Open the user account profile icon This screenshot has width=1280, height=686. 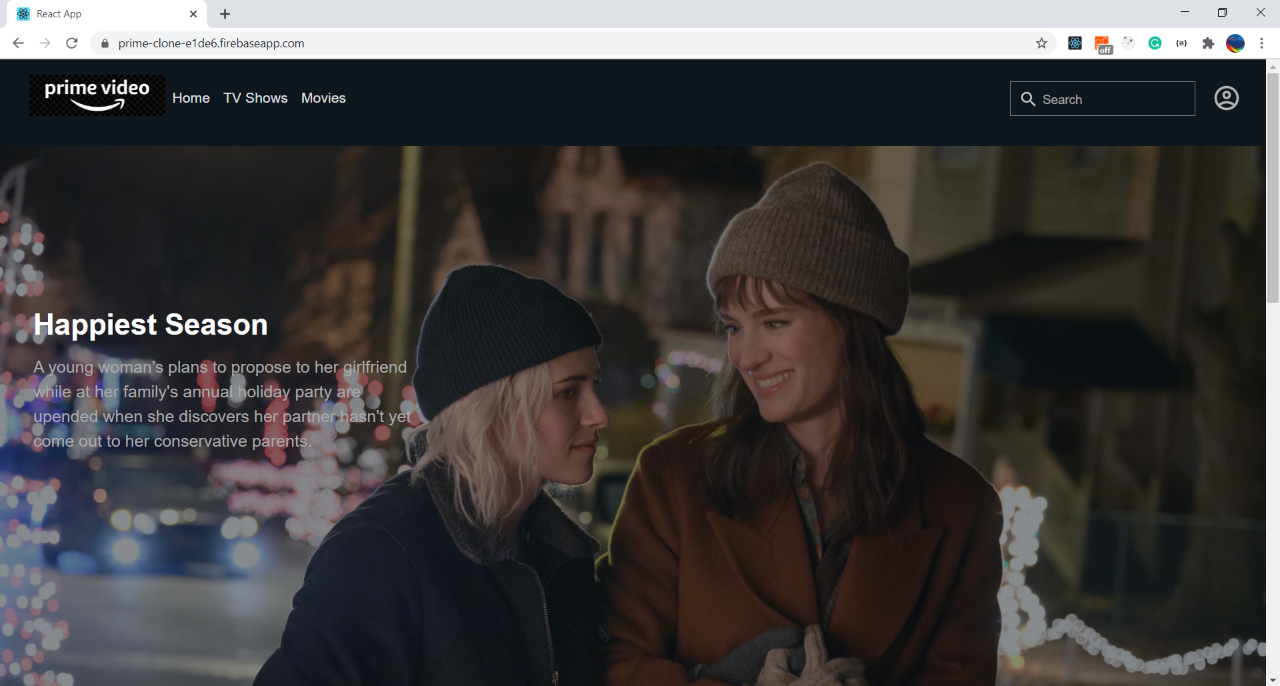click(1226, 98)
